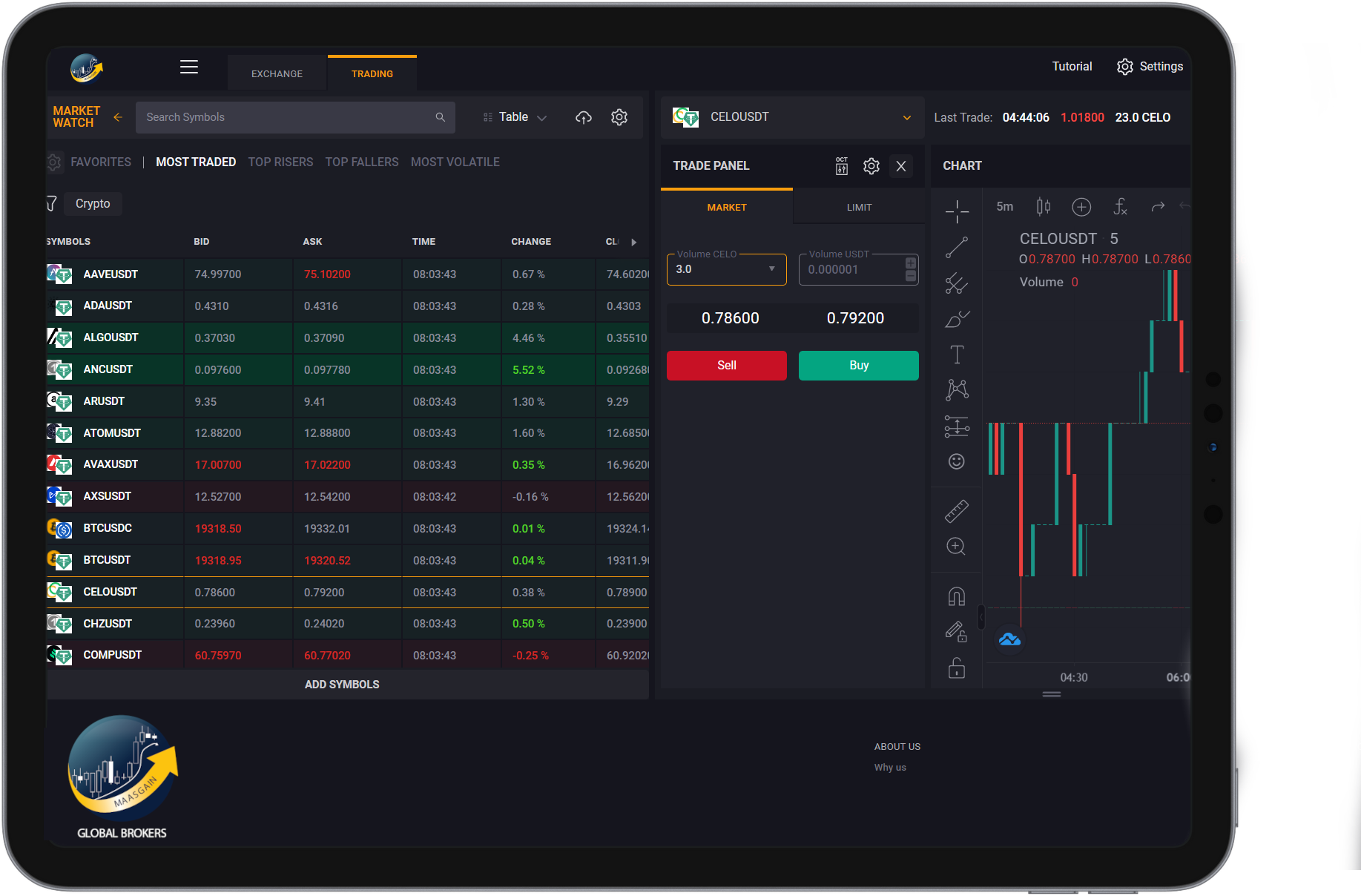This screenshot has height=896, width=1361.
Task: Click the ADD SYMBOLS button
Action: tap(342, 685)
